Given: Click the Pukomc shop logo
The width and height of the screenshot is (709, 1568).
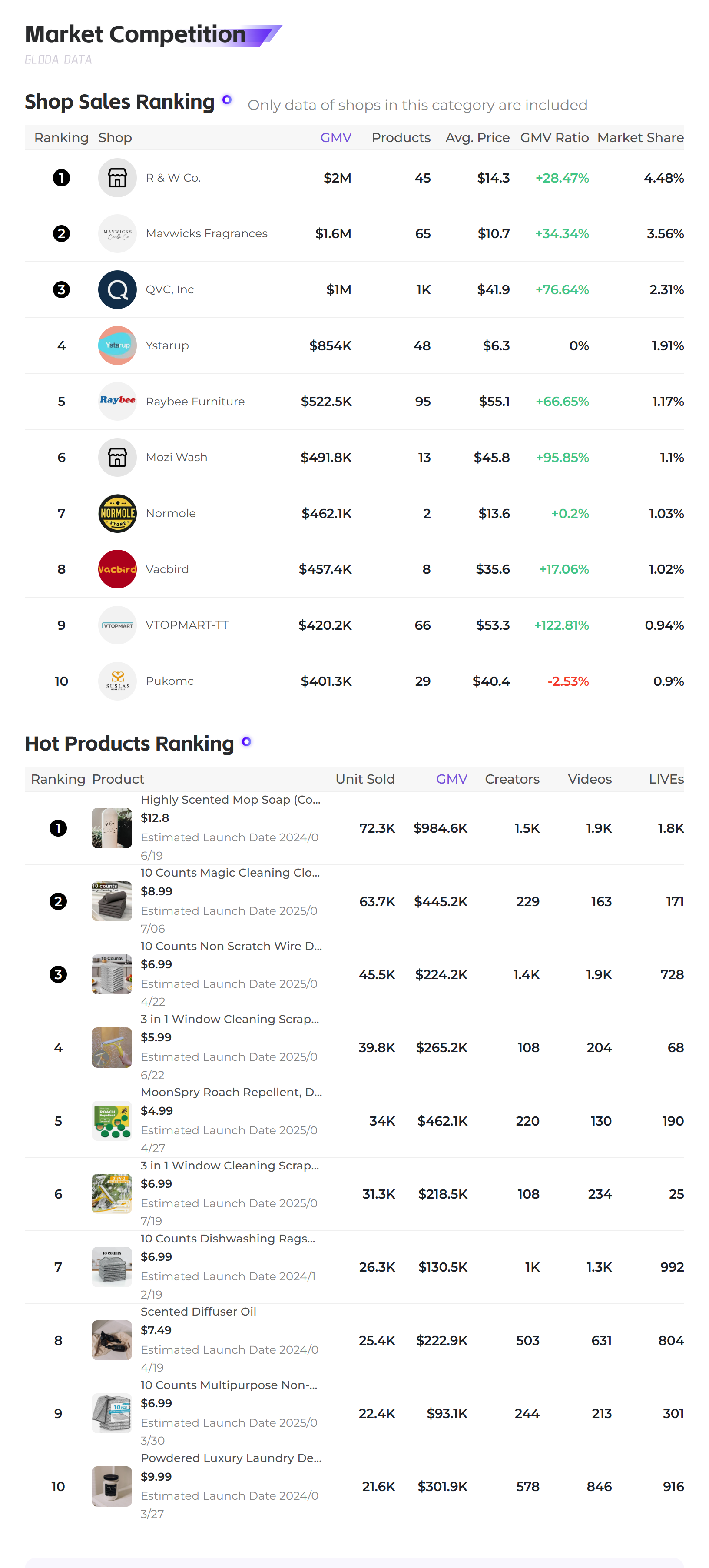Looking at the screenshot, I should click(117, 681).
